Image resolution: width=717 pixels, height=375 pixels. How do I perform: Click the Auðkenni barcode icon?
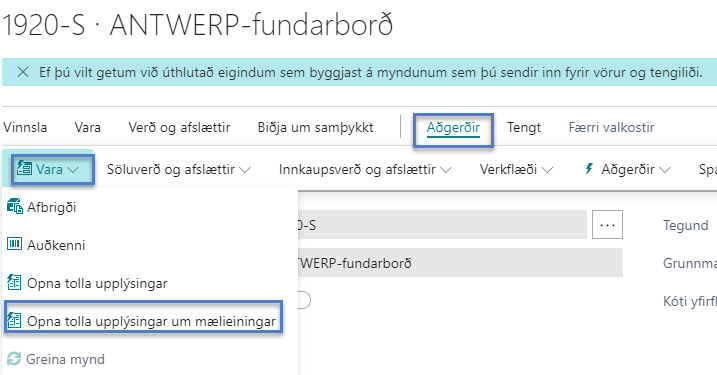point(14,244)
